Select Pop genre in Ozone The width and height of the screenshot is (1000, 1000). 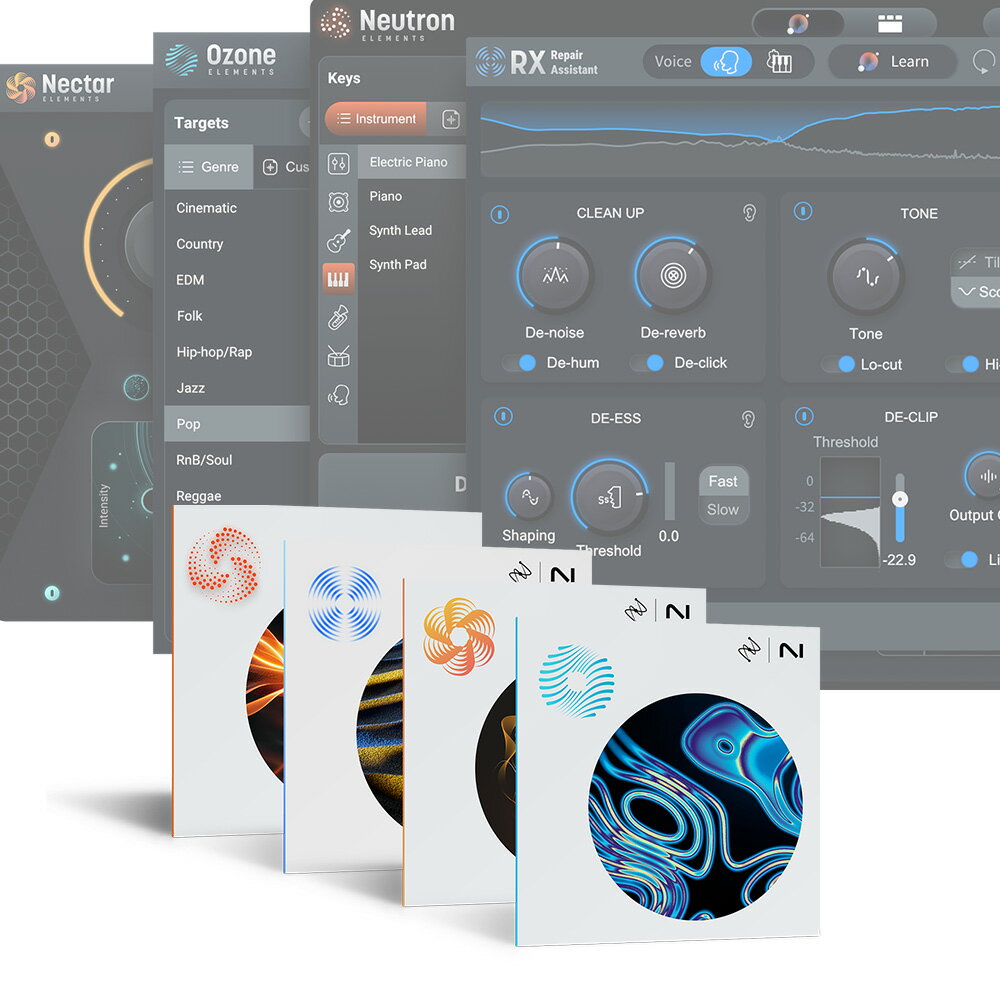(237, 424)
